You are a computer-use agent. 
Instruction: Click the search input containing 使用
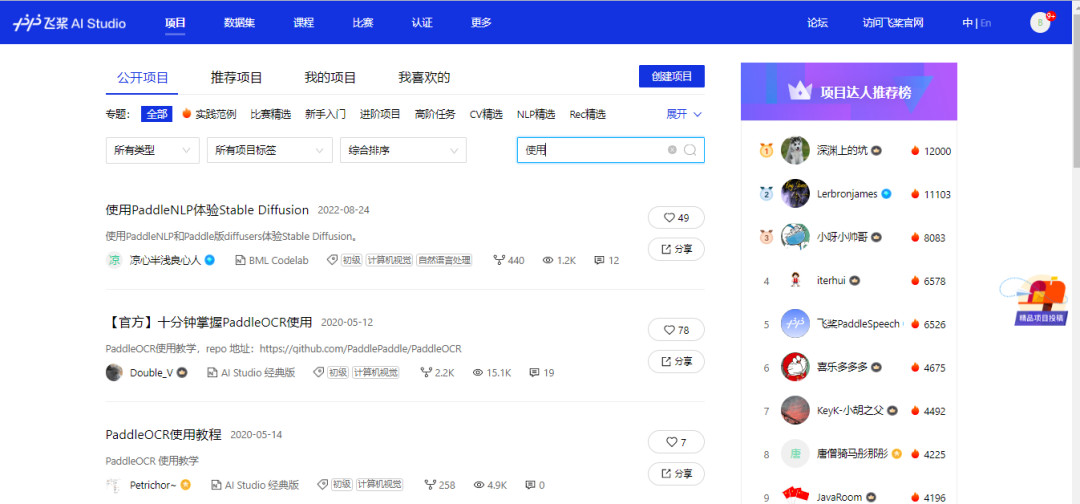[x=611, y=149]
